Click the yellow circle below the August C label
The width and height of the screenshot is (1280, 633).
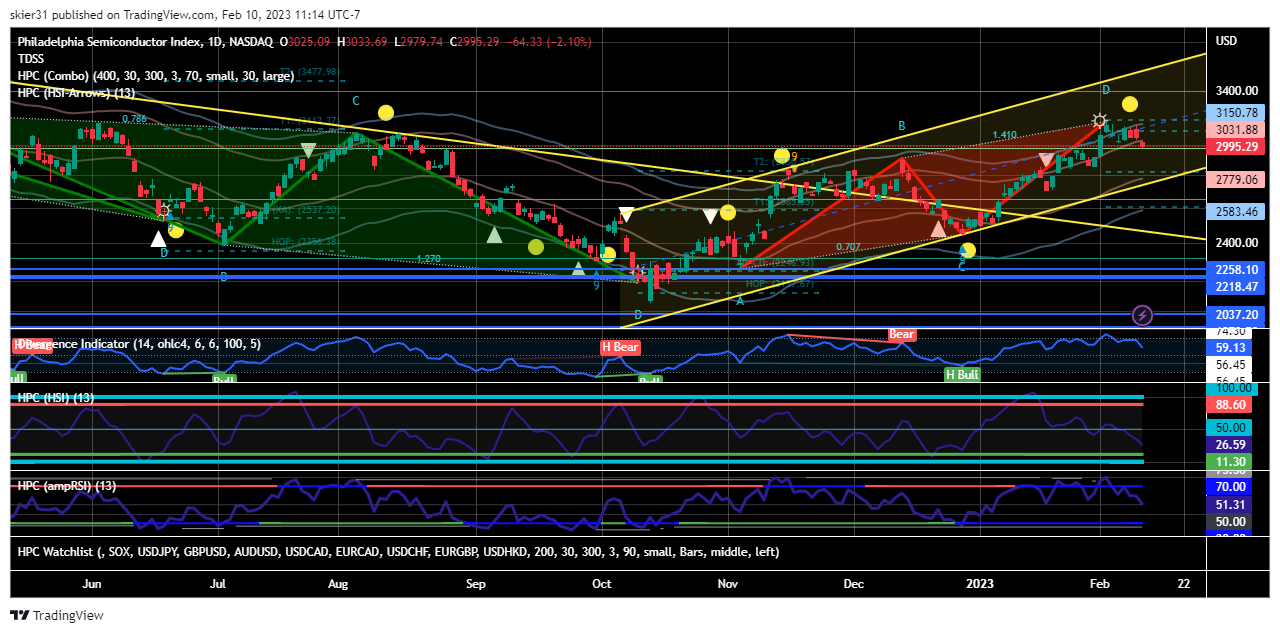tap(386, 113)
